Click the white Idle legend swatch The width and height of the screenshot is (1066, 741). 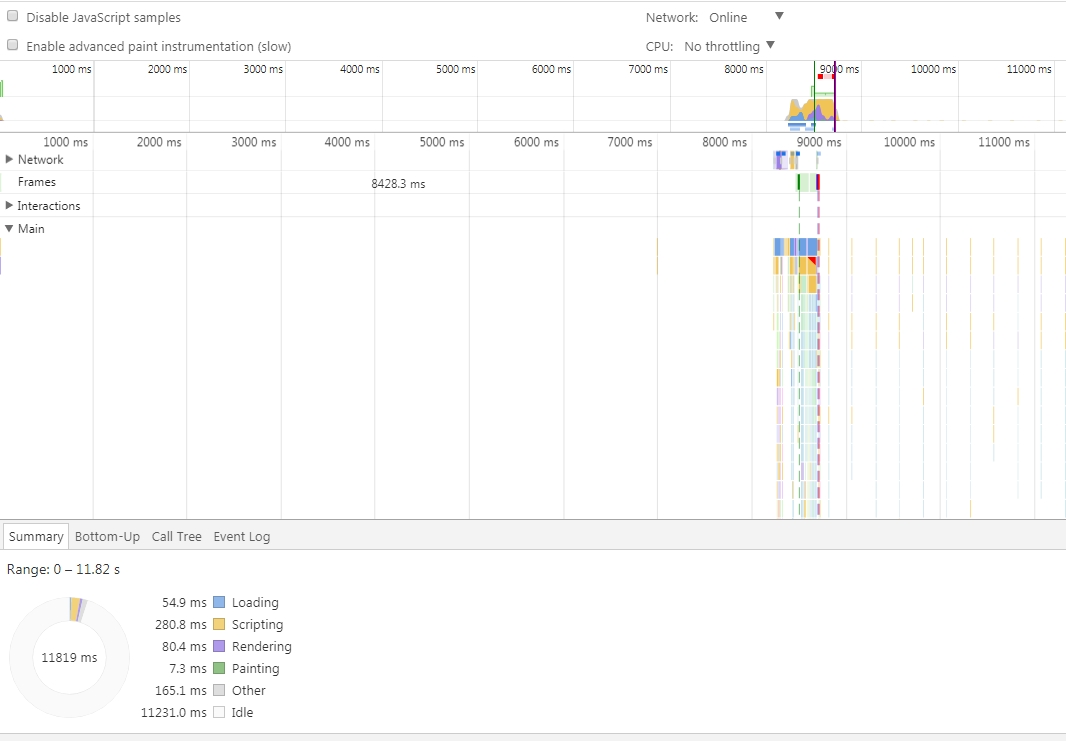pos(219,713)
